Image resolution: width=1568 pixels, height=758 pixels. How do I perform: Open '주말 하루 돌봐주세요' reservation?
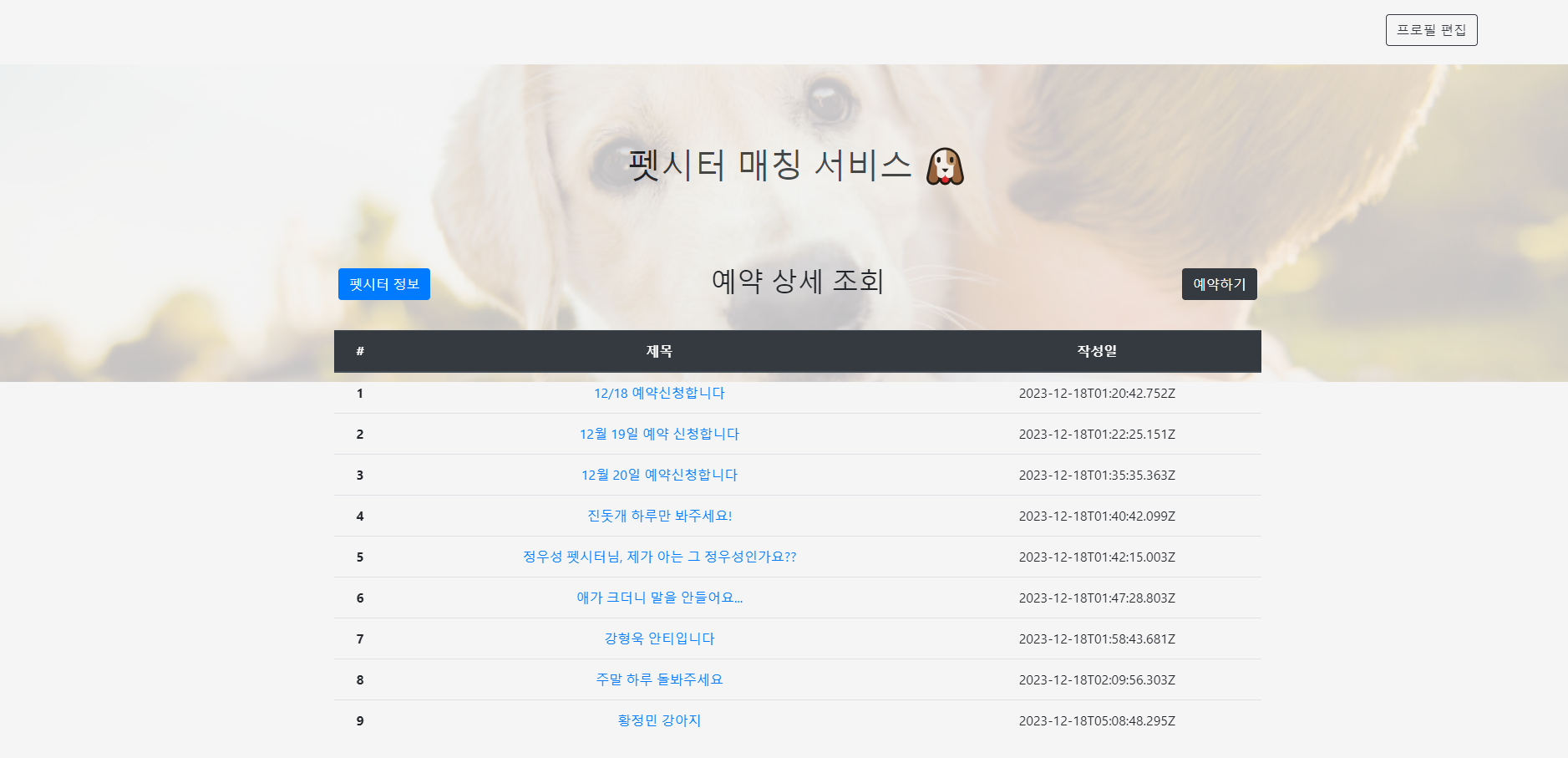click(x=660, y=679)
